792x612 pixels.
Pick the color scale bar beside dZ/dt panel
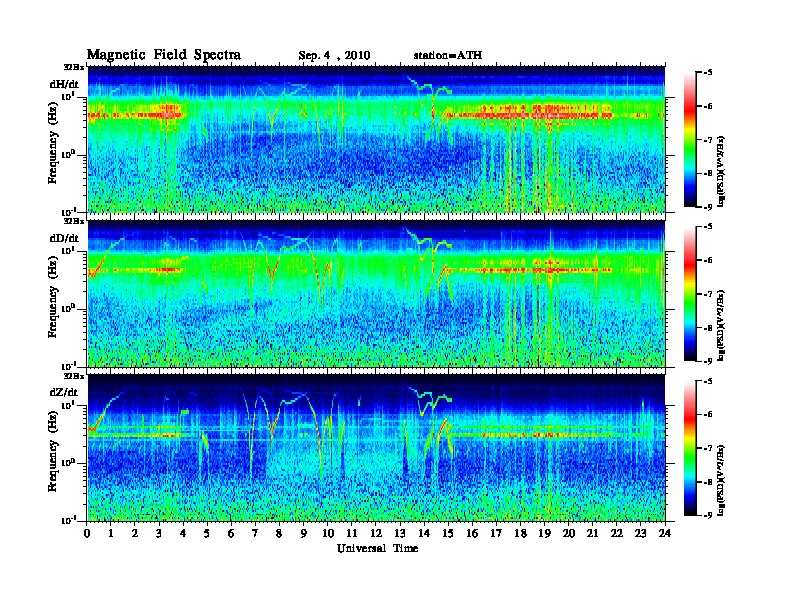pos(689,448)
